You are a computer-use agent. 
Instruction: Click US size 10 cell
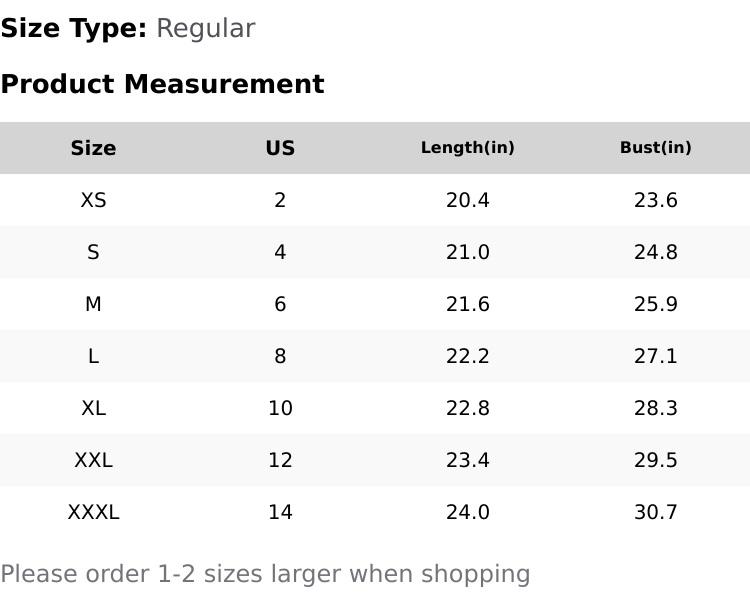[280, 408]
